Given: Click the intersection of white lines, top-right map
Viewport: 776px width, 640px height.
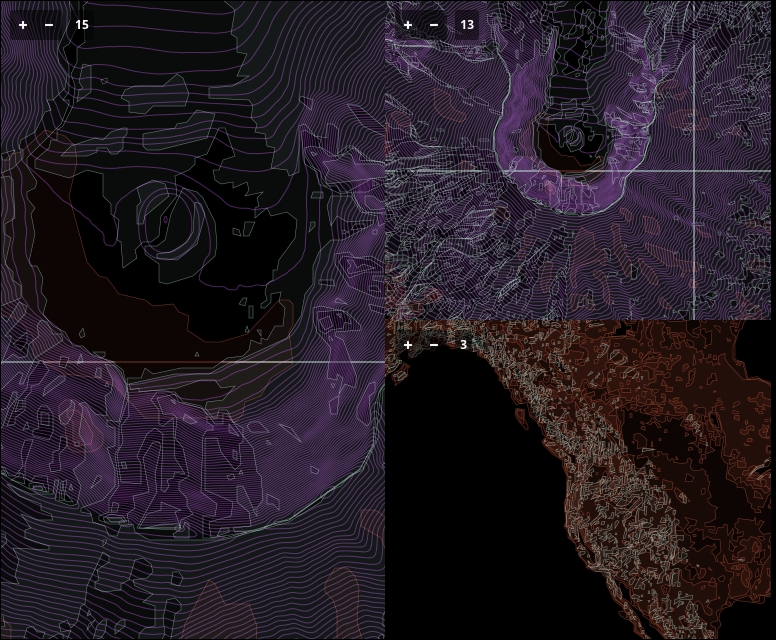Looking at the screenshot, I should (x=694, y=171).
